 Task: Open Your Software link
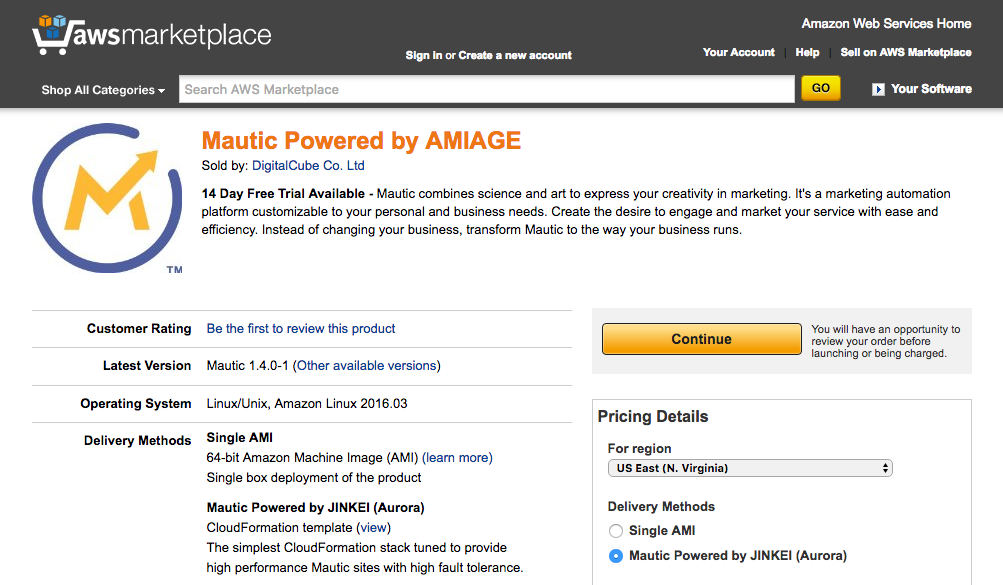[x=931, y=89]
